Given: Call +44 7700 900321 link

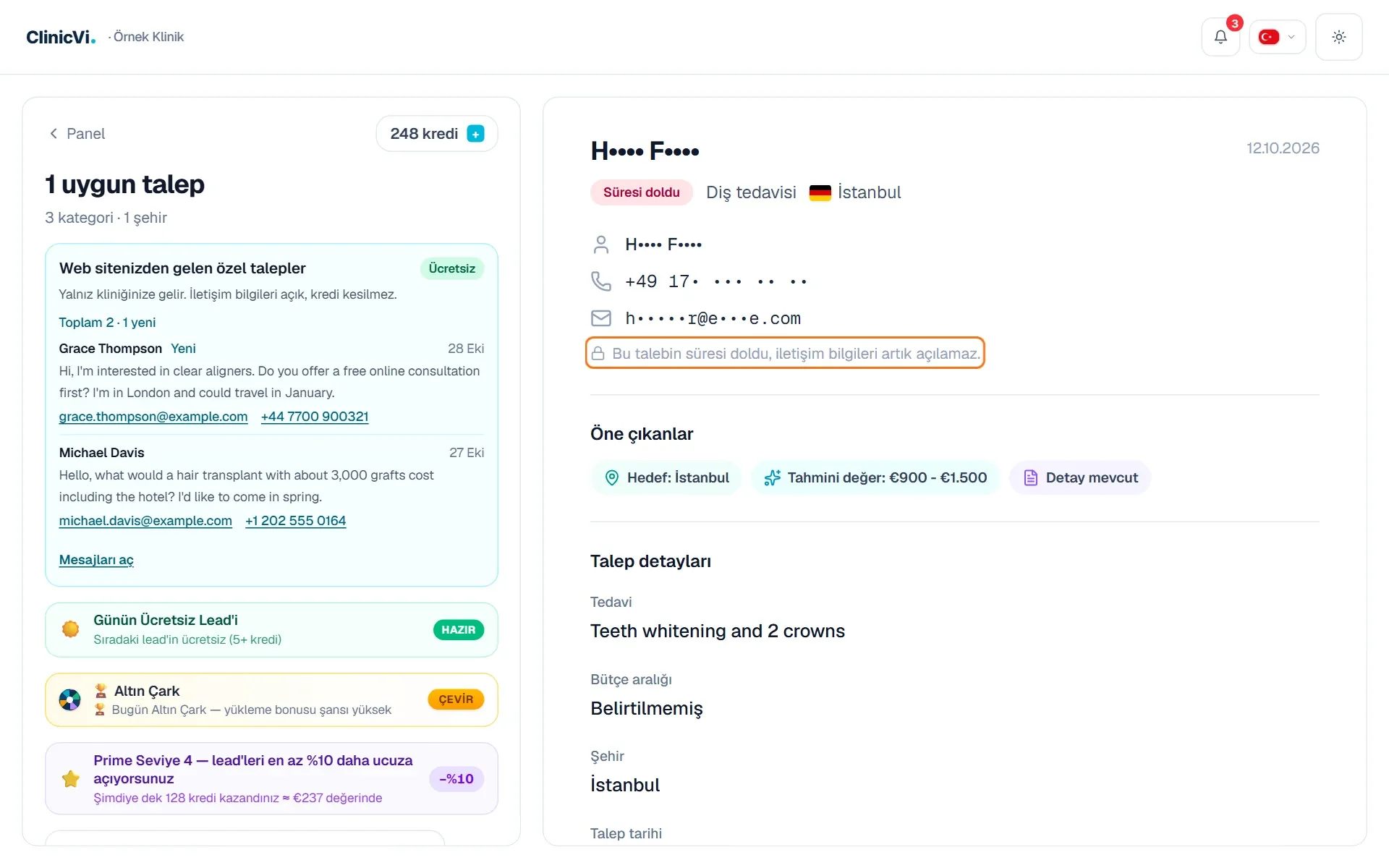Looking at the screenshot, I should (x=315, y=417).
